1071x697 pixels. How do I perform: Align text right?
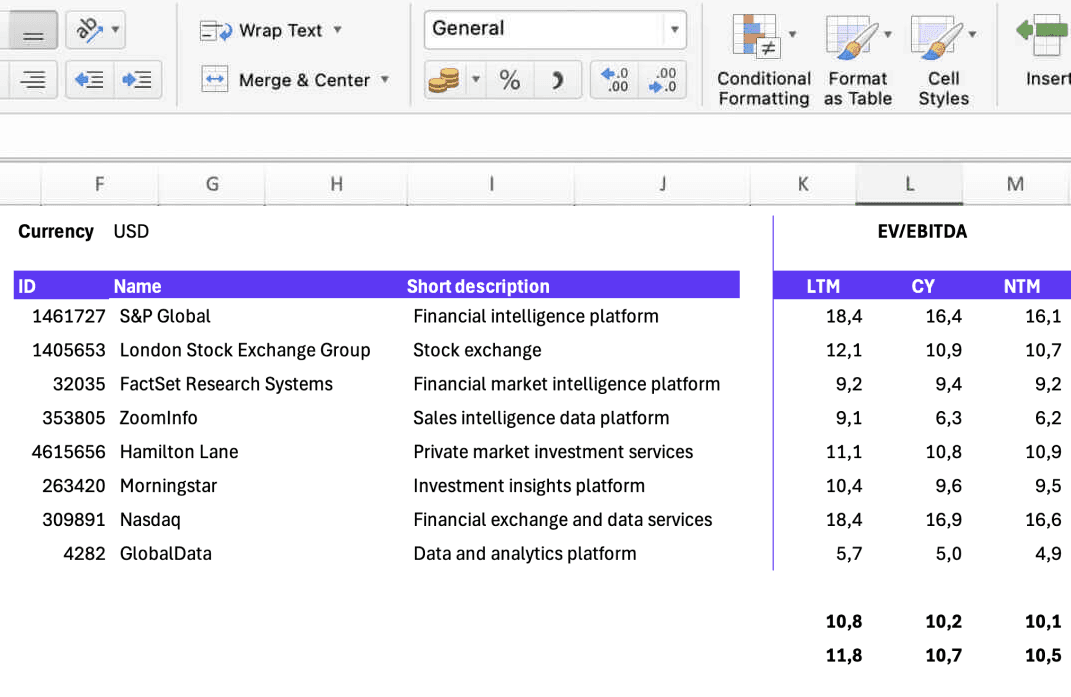pos(32,79)
